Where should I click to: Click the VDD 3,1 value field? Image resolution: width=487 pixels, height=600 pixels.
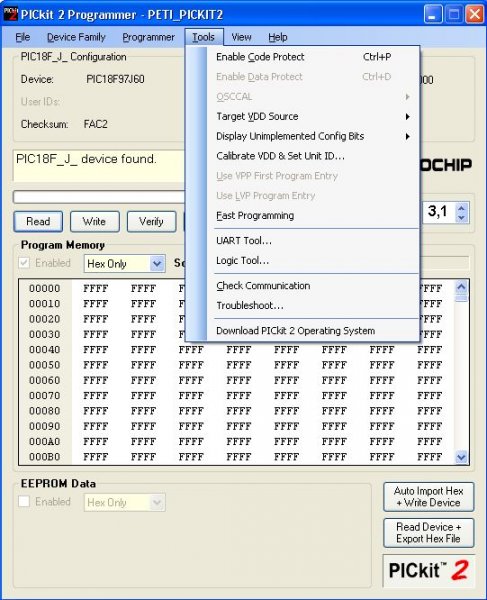point(439,212)
